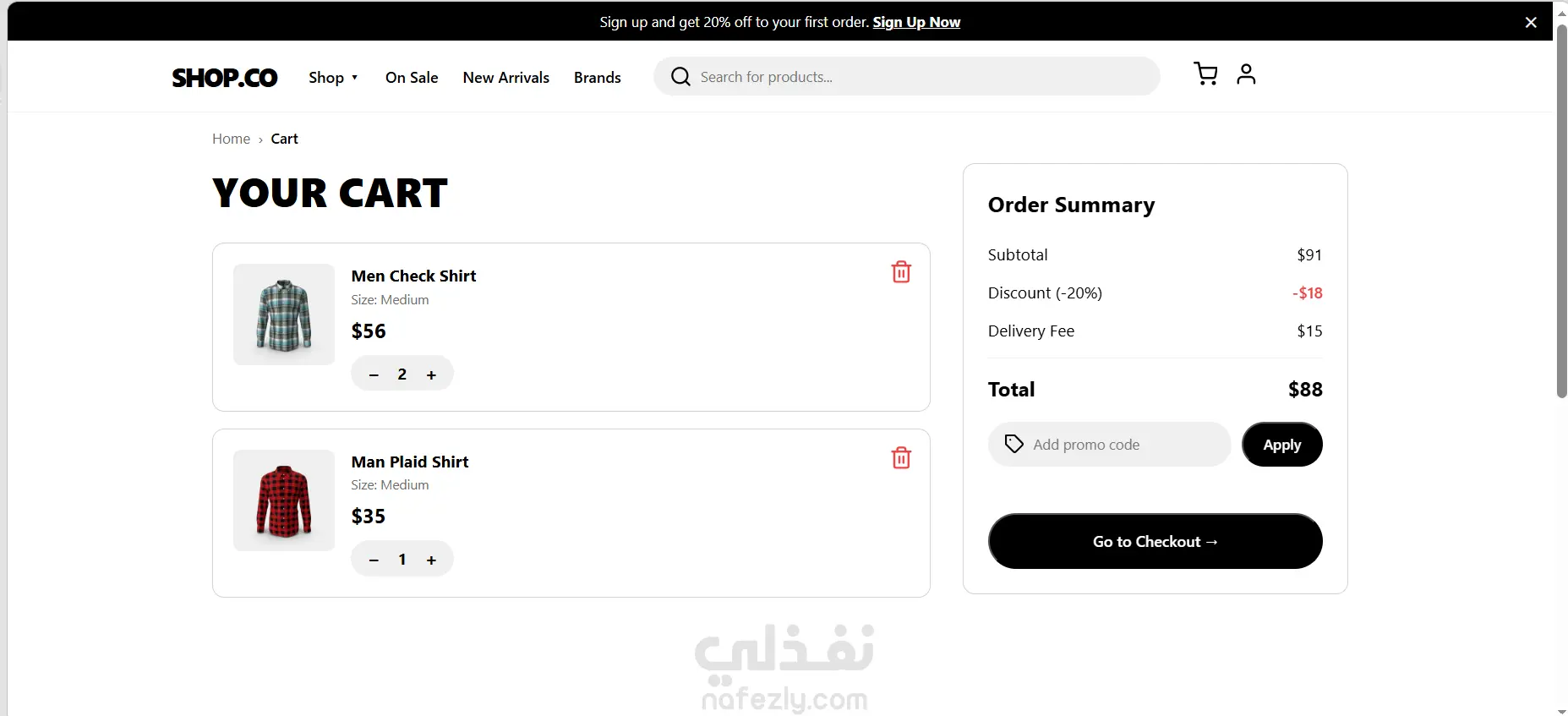Click the search magnifier icon
Viewport: 1568px width, 716px height.
click(x=680, y=77)
